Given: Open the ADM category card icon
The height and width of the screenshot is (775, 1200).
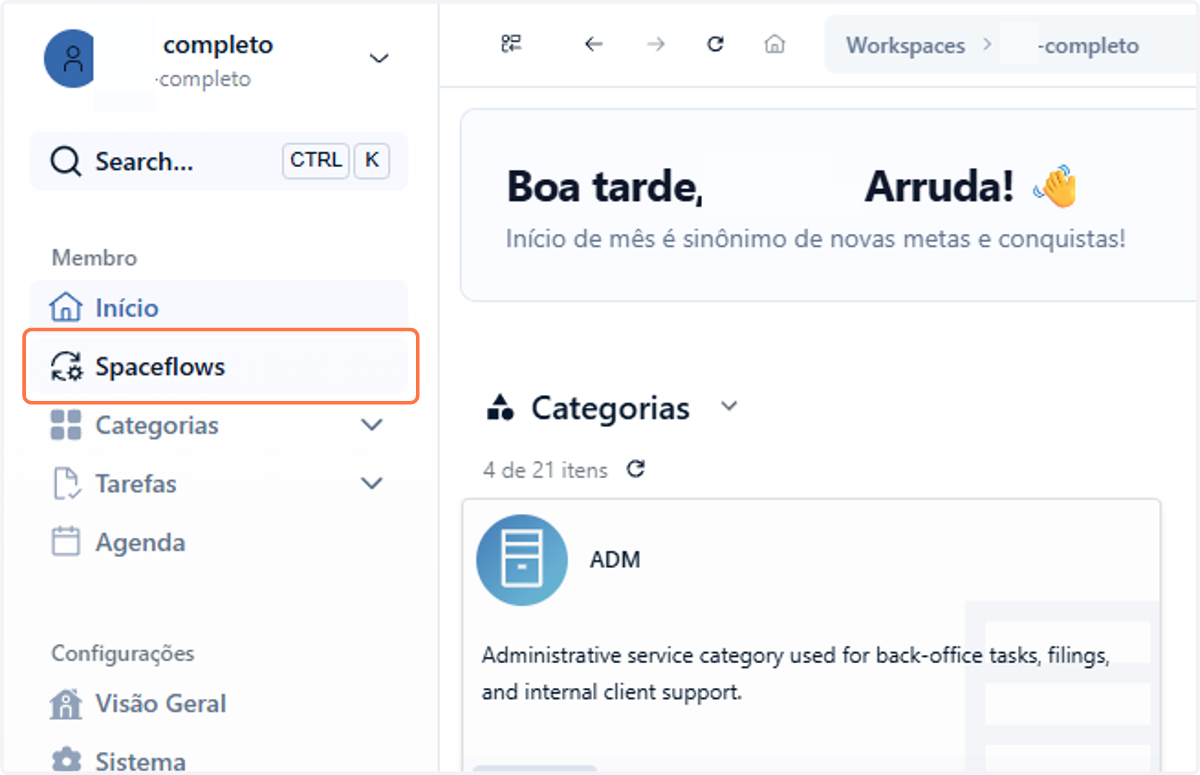Looking at the screenshot, I should click(x=521, y=560).
